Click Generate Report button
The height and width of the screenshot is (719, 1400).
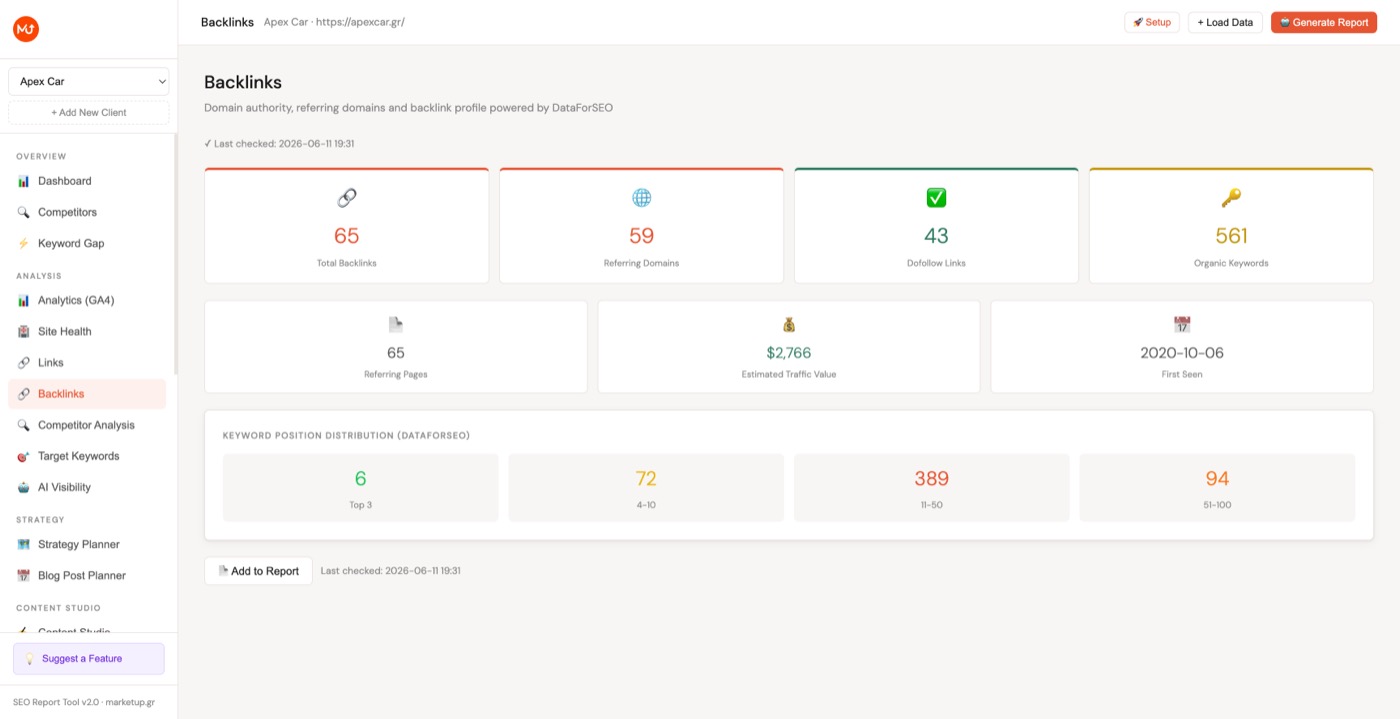pyautogui.click(x=1324, y=22)
